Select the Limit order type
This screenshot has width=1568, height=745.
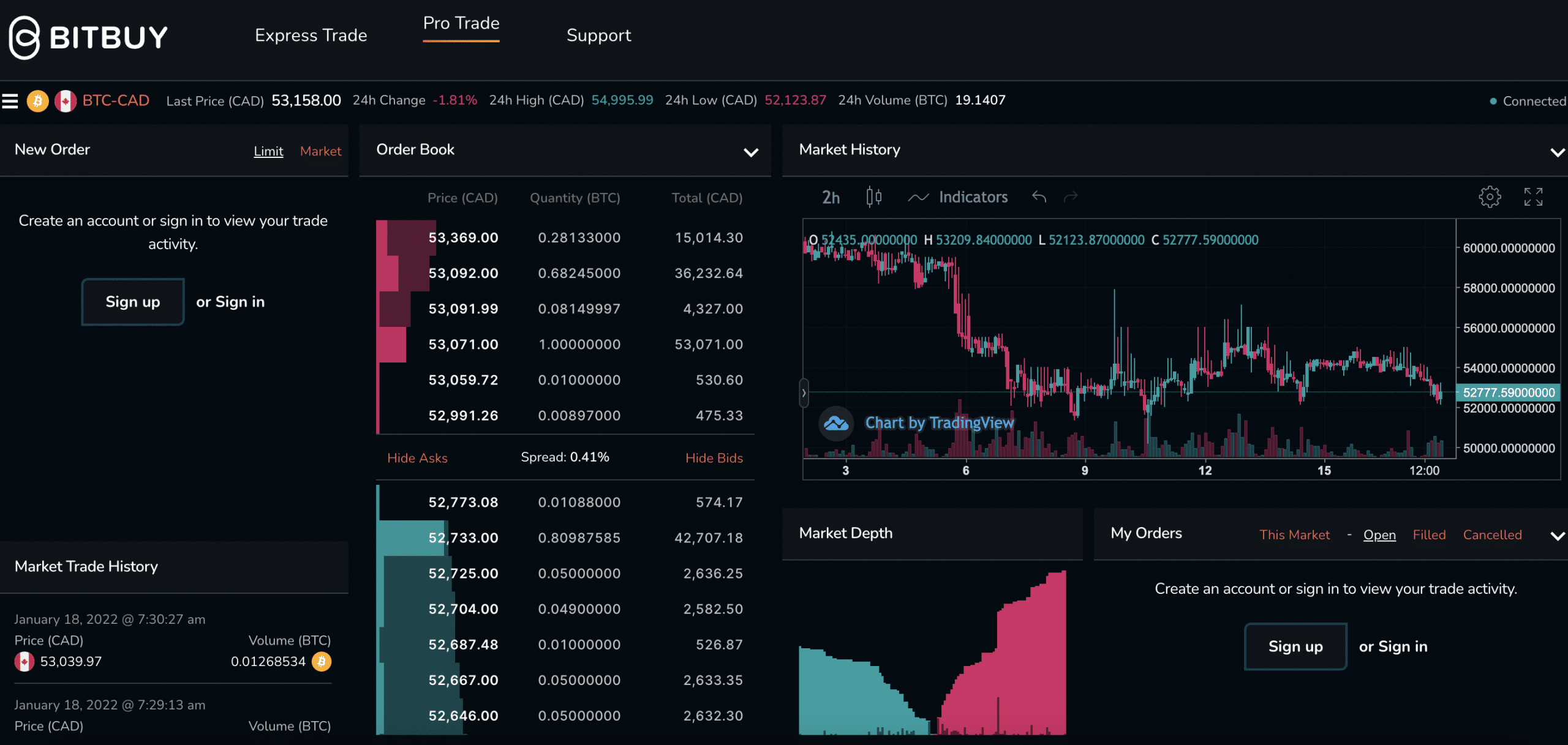tap(268, 151)
